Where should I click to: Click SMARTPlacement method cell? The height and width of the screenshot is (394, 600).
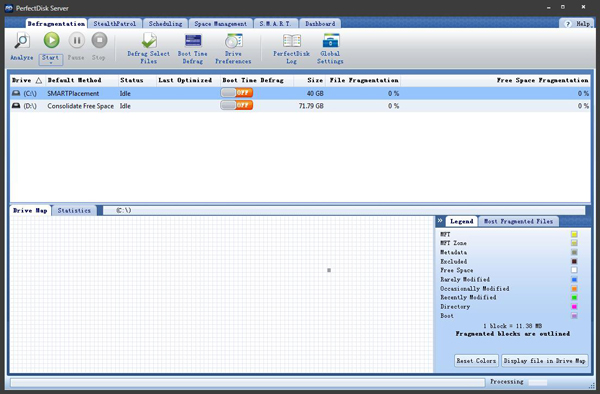[x=73, y=93]
